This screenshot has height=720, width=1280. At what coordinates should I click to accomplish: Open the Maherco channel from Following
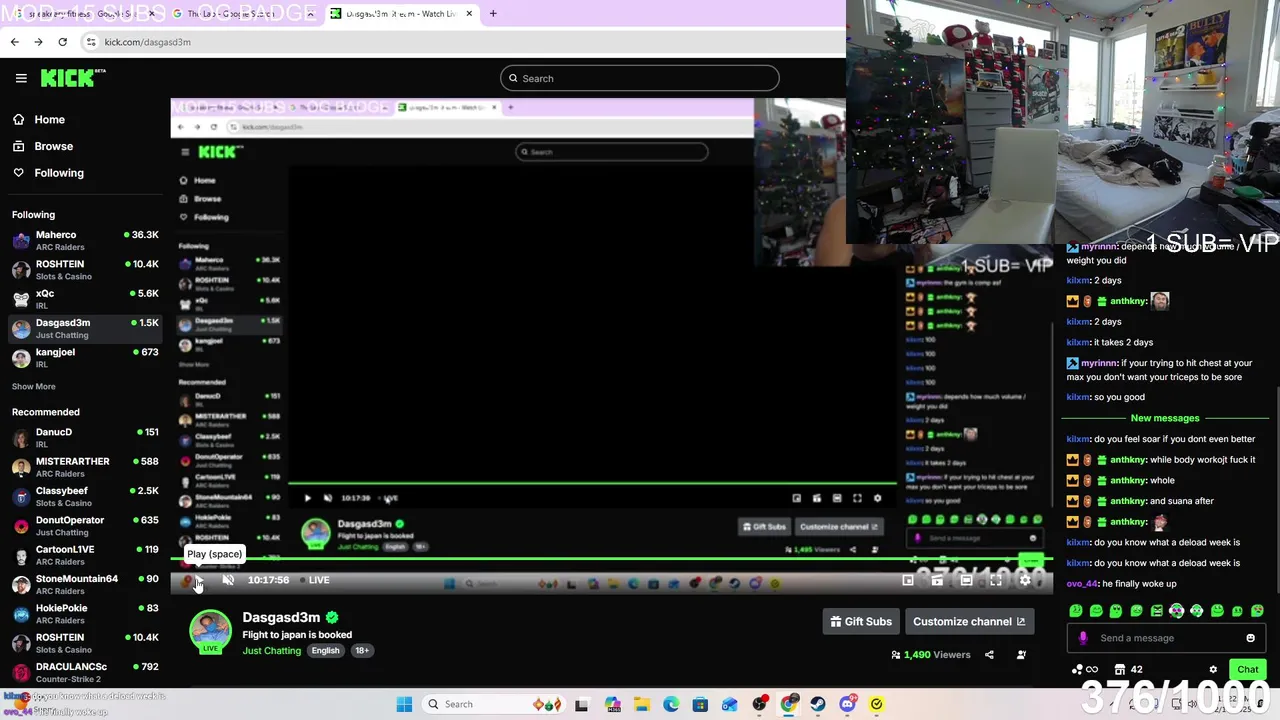pos(85,241)
